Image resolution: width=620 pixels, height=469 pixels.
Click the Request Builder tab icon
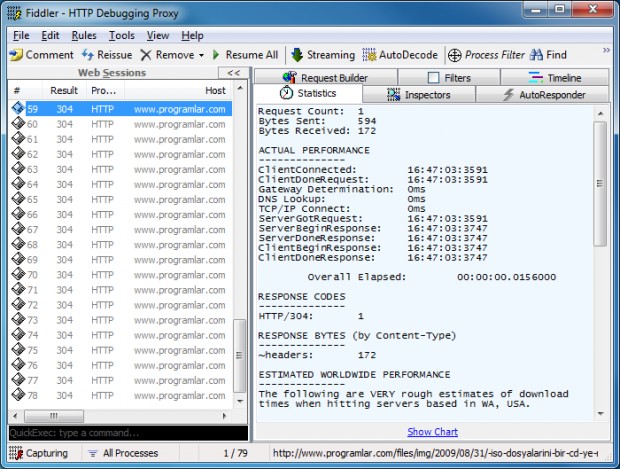coord(290,78)
